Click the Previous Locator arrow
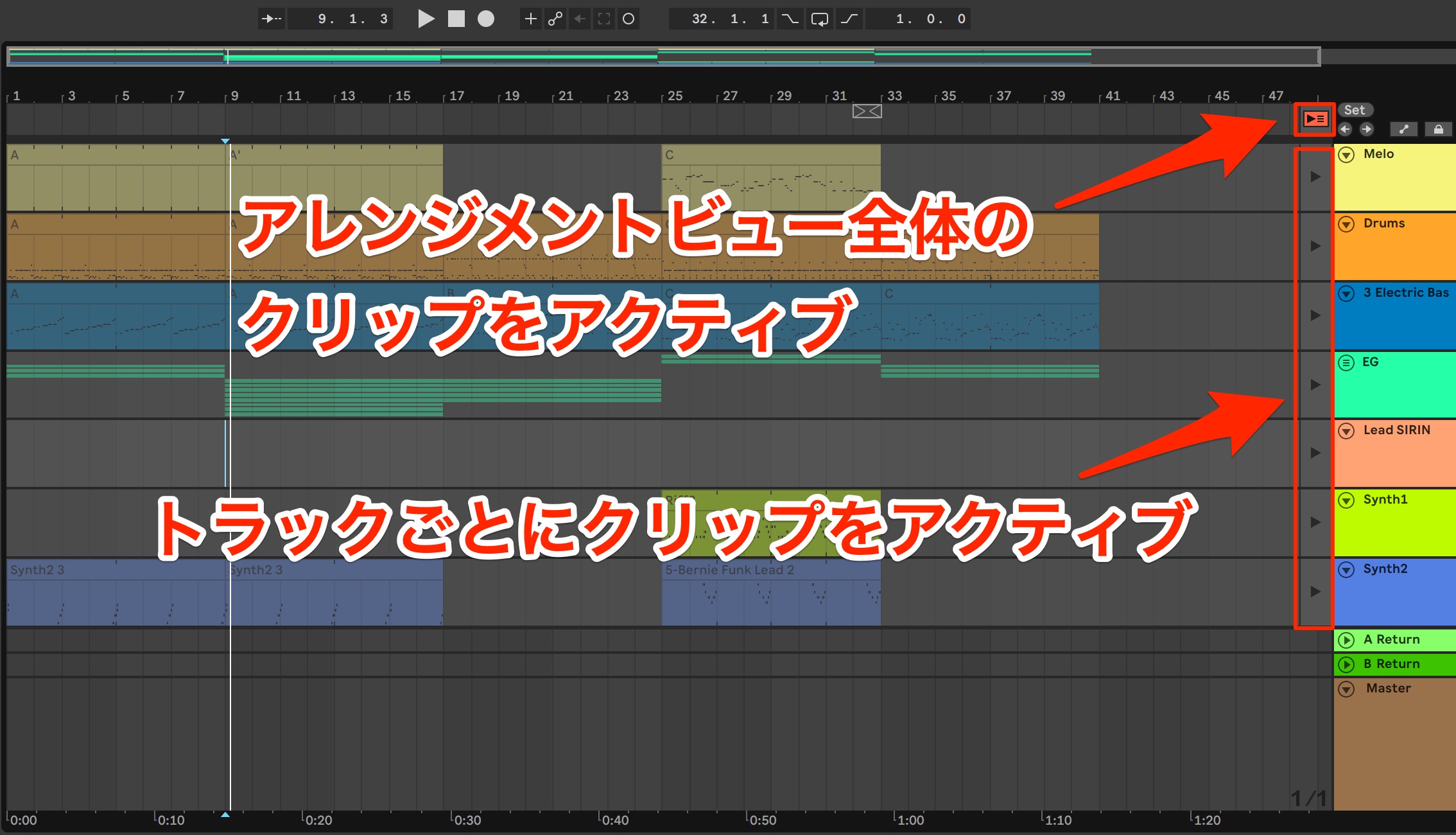This screenshot has height=835, width=1456. pyautogui.click(x=1345, y=129)
